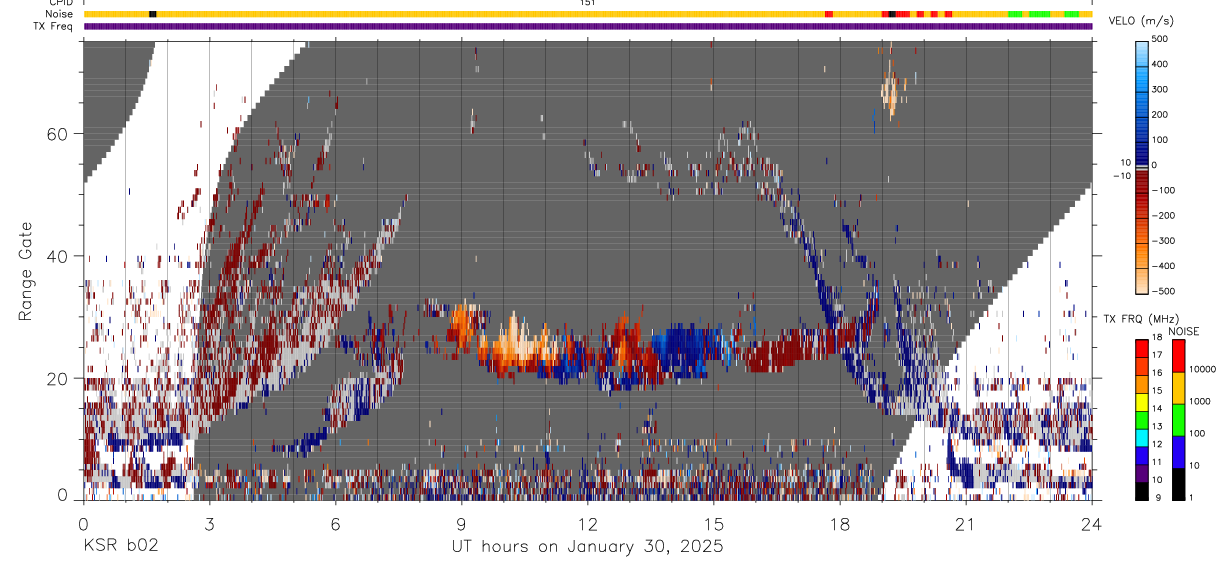
Task: Click the black 9–10 MHz swatch in TX FRQ legend
Action: tap(1142, 490)
